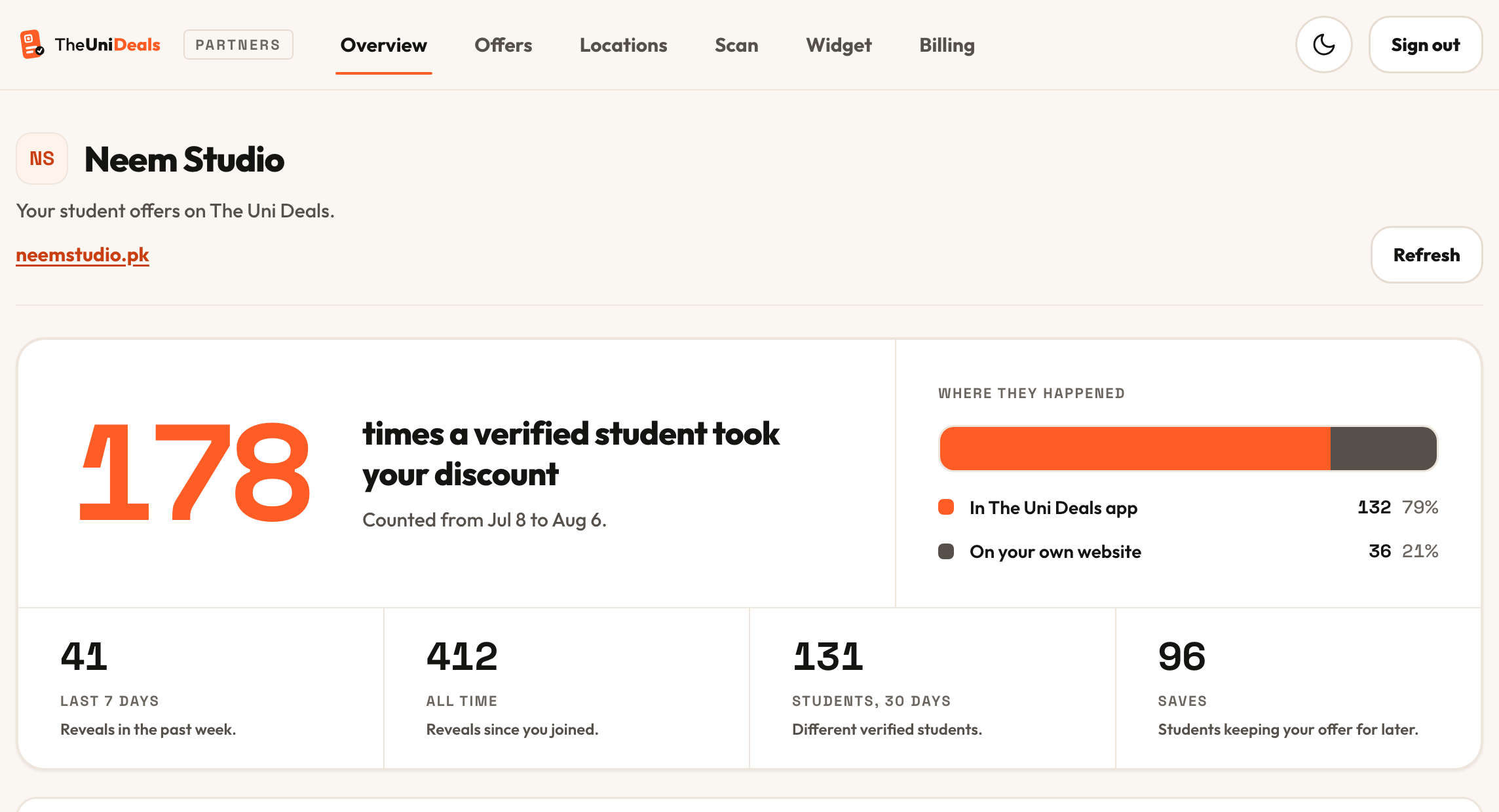Viewport: 1499px width, 812px height.
Task: Click the NS avatar badge
Action: [x=42, y=158]
